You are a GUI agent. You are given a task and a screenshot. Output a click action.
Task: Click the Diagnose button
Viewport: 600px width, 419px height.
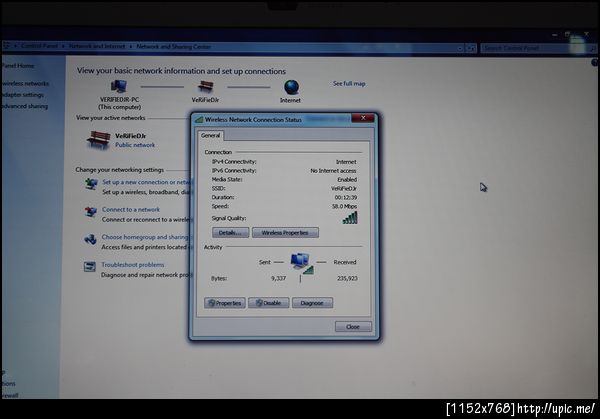tap(312, 303)
